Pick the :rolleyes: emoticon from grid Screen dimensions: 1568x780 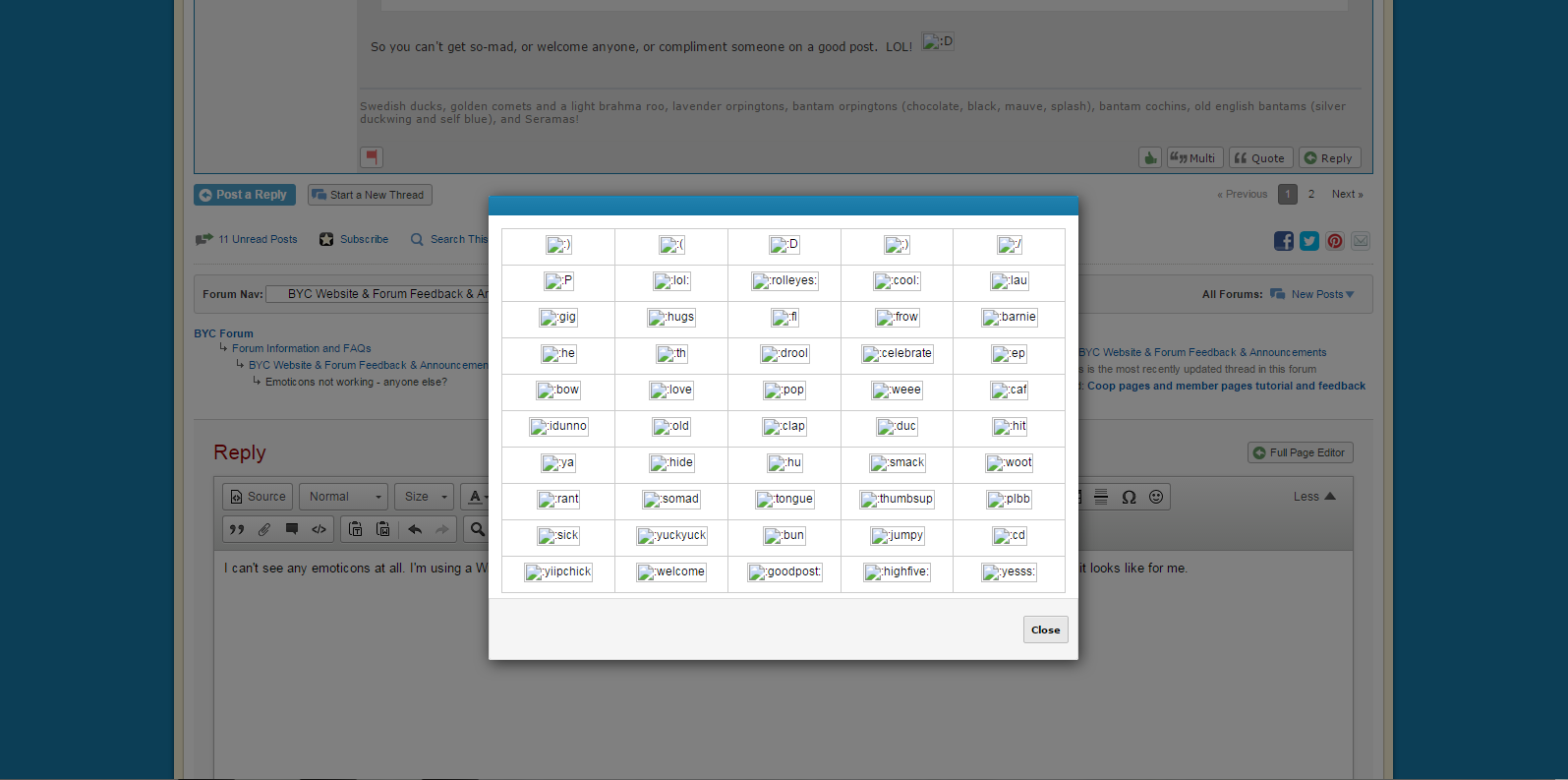[x=784, y=281]
